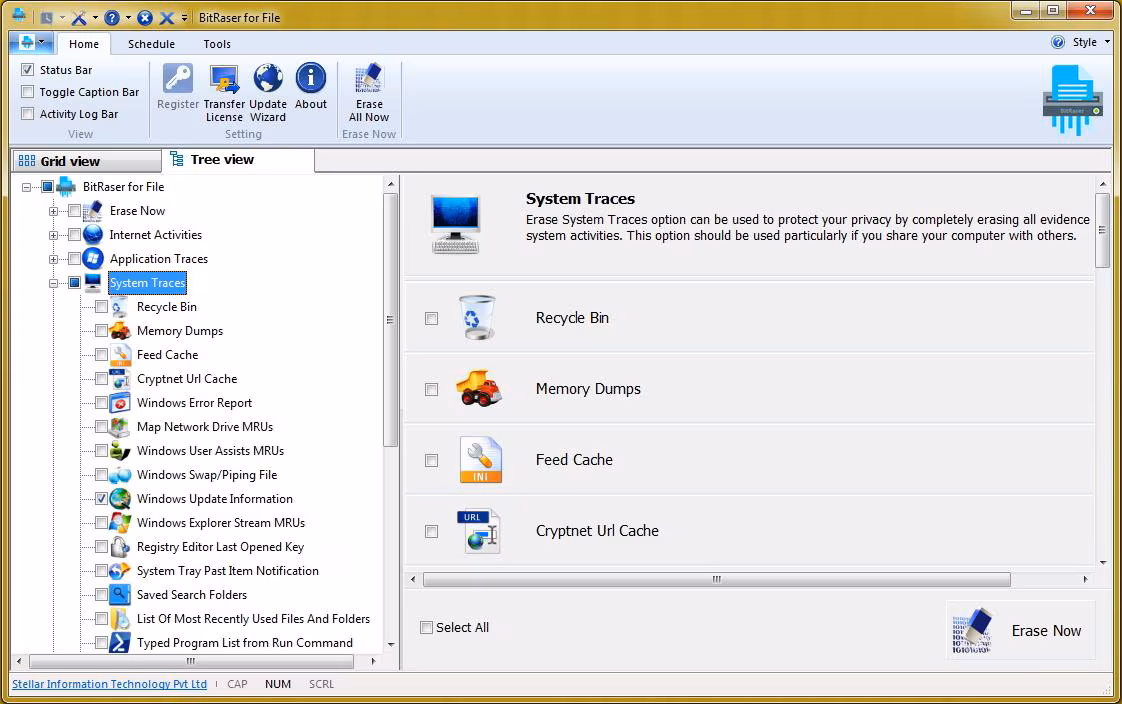1122x704 pixels.
Task: Select System Tray Past Item Notification icon
Action: 120,571
